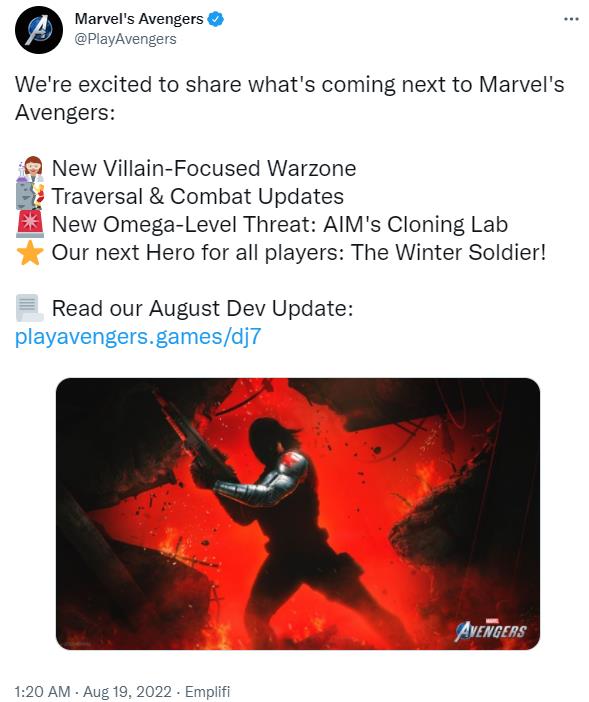Screen dimensions: 589x702
Task: Click the red siren light emoji
Action: pos(30,224)
